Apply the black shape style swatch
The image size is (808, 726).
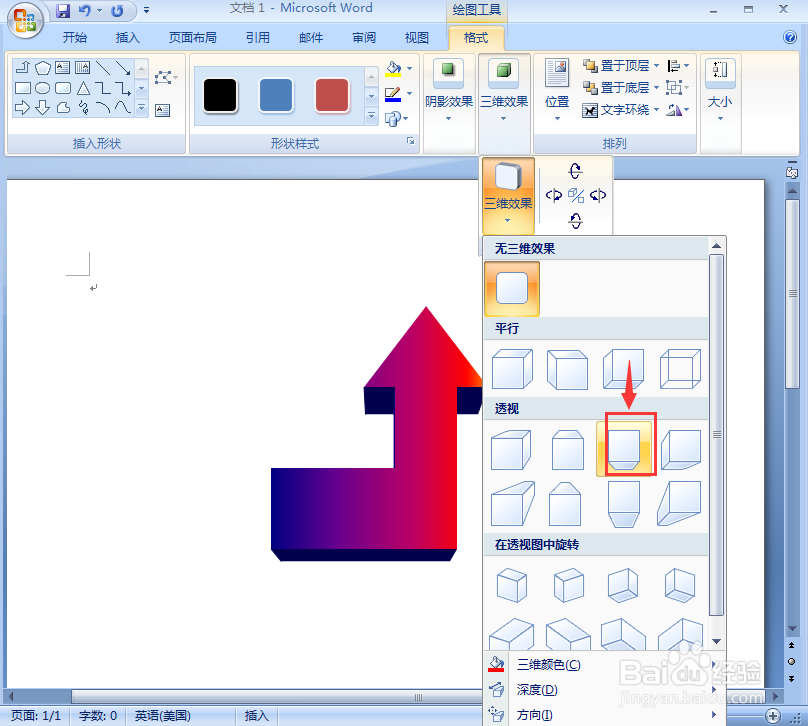coord(220,95)
